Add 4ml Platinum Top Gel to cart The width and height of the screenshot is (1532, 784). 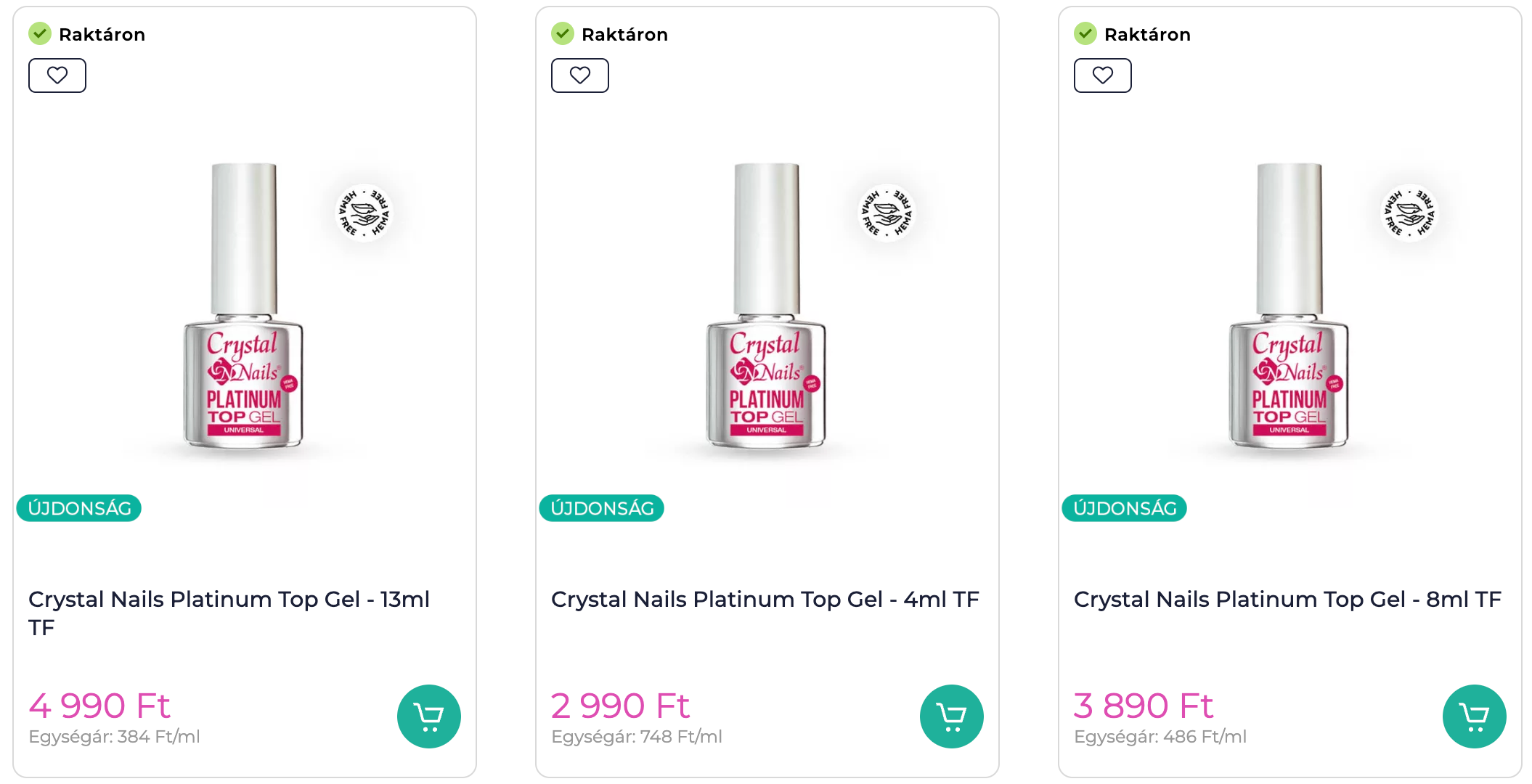pyautogui.click(x=951, y=716)
